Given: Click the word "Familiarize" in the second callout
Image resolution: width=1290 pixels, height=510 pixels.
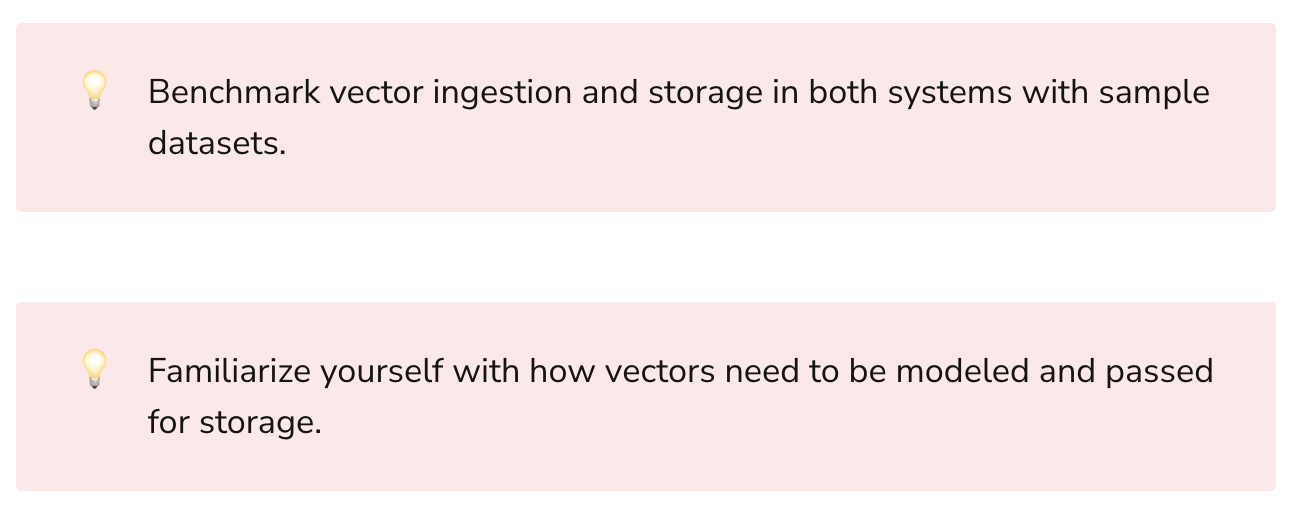Looking at the screenshot, I should (229, 371).
